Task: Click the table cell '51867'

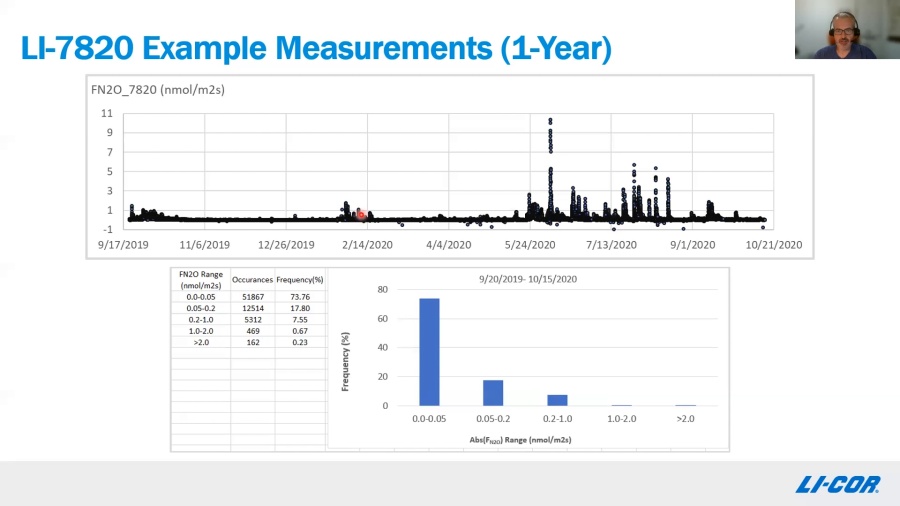Action: [253, 297]
